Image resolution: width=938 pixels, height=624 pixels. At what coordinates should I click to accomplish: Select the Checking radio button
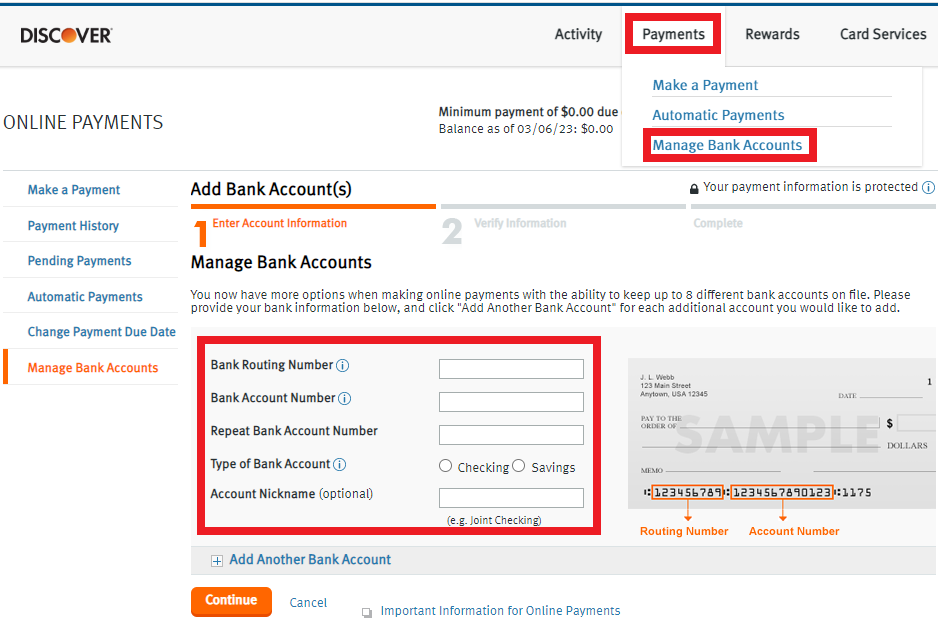(445, 465)
